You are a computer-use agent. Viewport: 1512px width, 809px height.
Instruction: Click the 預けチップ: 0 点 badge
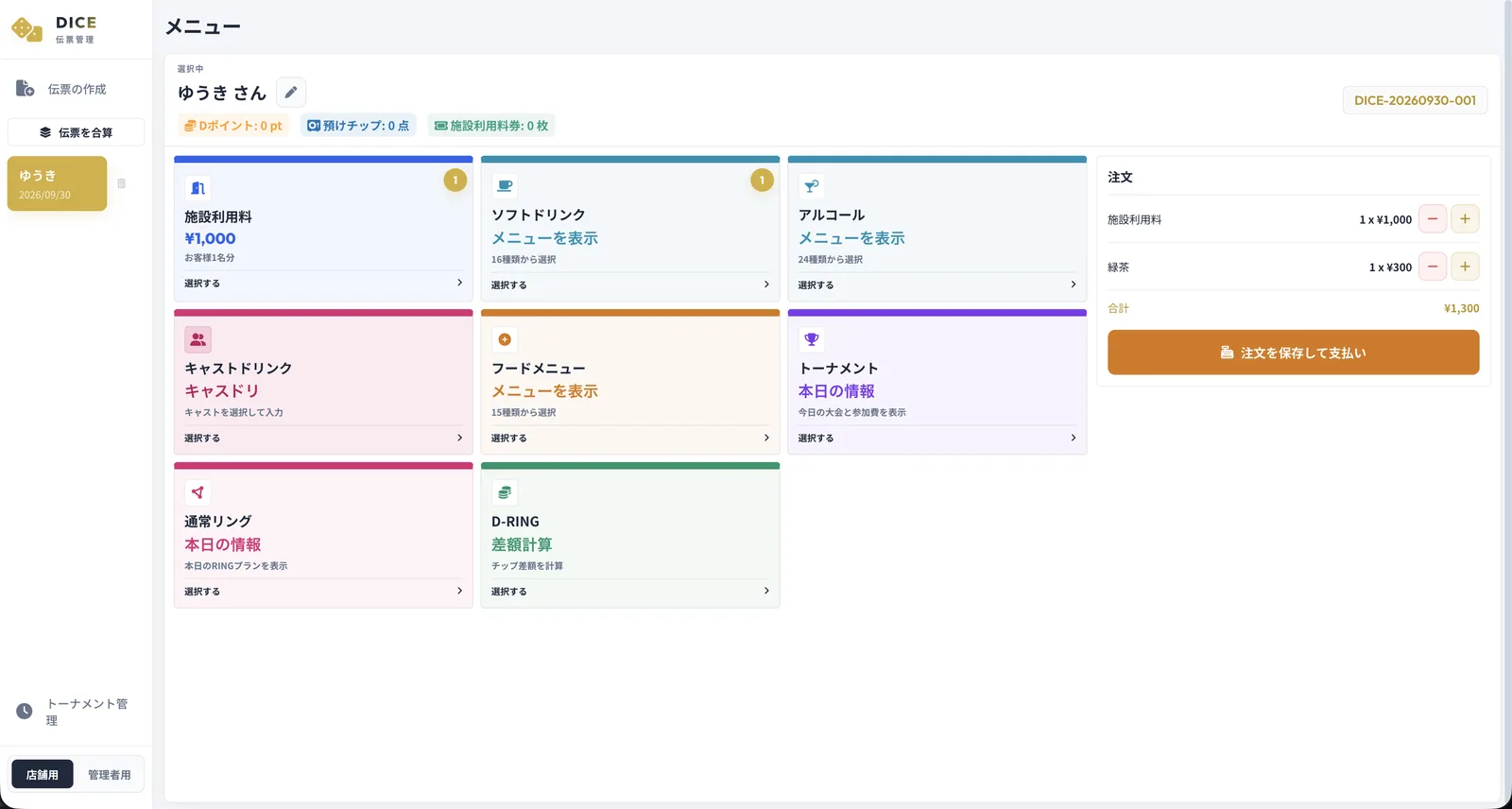tap(358, 126)
